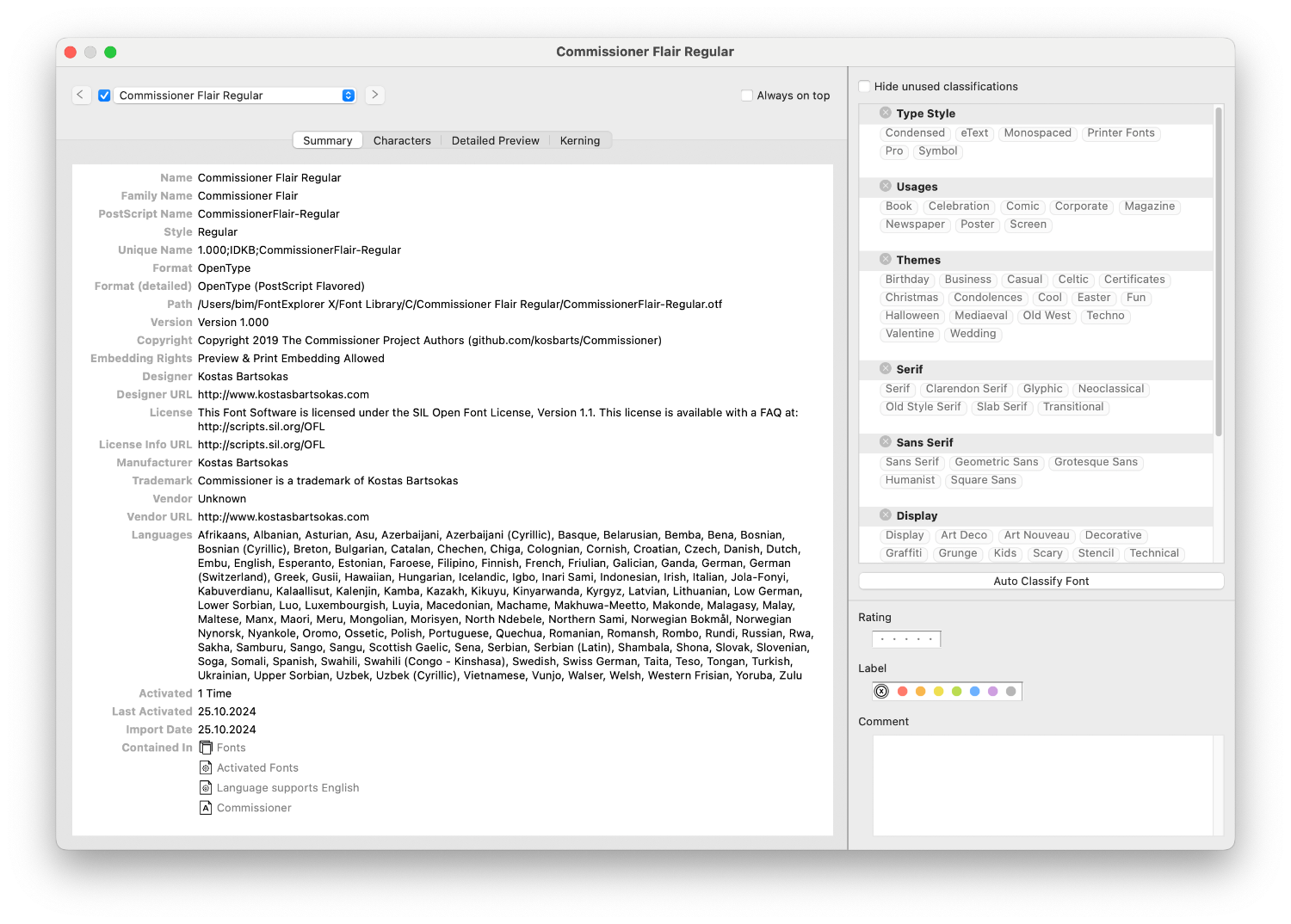Apply the orange label color
Viewport: 1291px width, 924px height.
pyautogui.click(x=921, y=691)
